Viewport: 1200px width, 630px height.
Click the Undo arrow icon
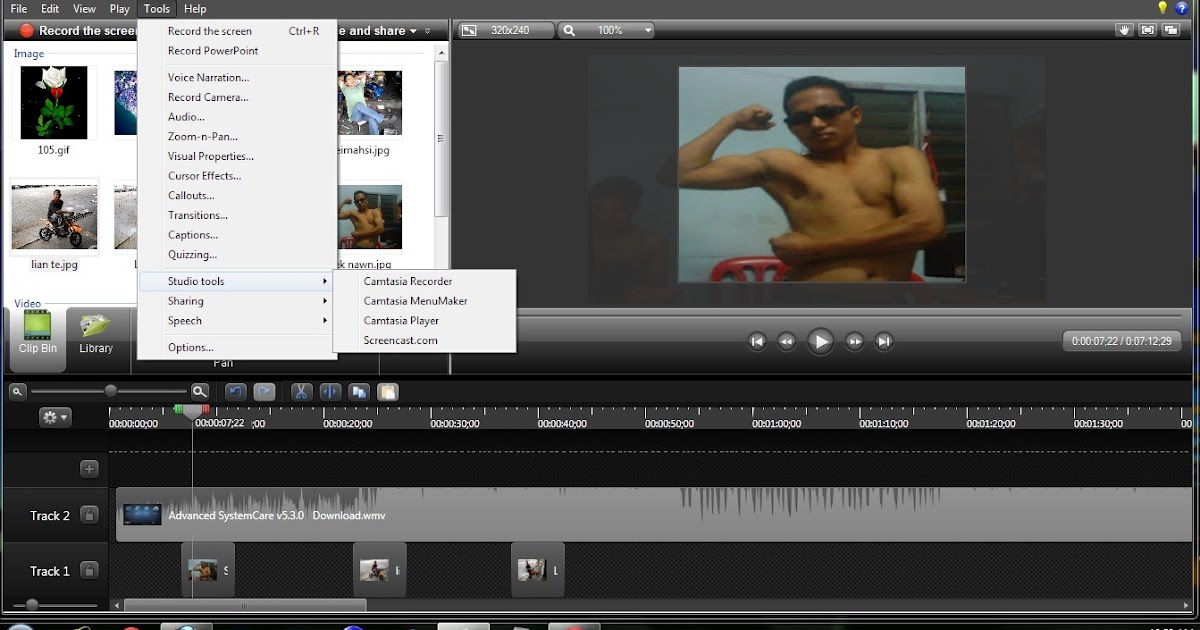235,392
